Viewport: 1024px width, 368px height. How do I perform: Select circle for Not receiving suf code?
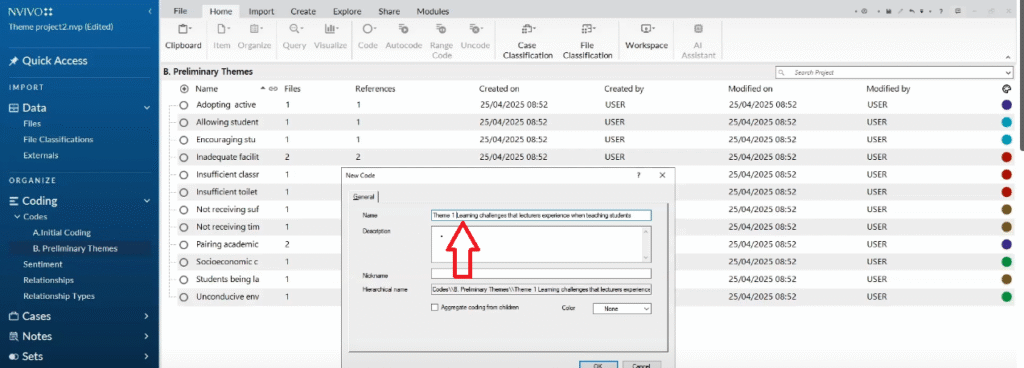[184, 209]
